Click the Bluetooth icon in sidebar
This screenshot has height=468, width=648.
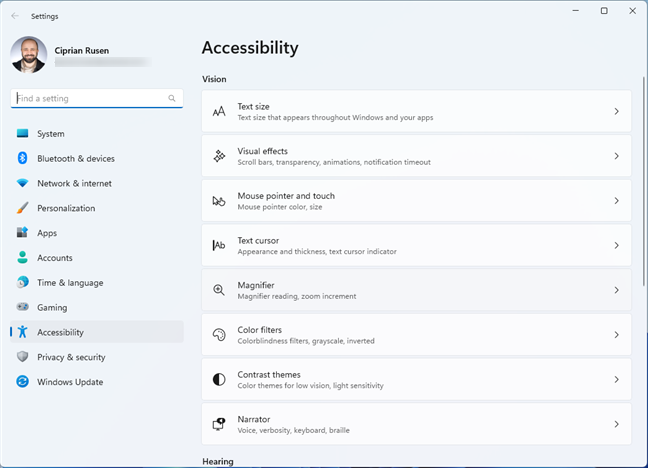pyautogui.click(x=22, y=158)
